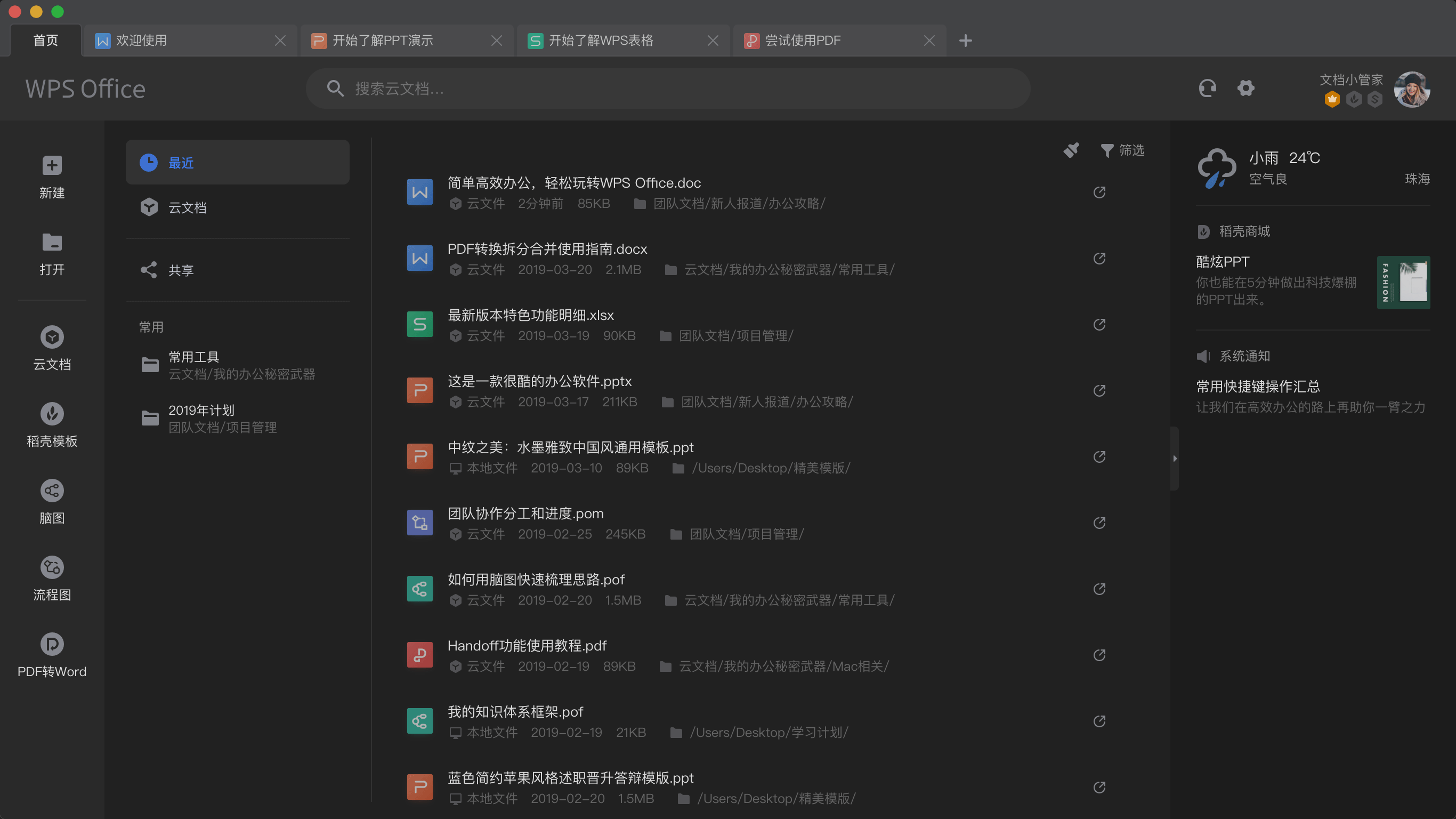Click the WPS Office logo text
Viewport: 1456px width, 819px height.
coord(85,89)
